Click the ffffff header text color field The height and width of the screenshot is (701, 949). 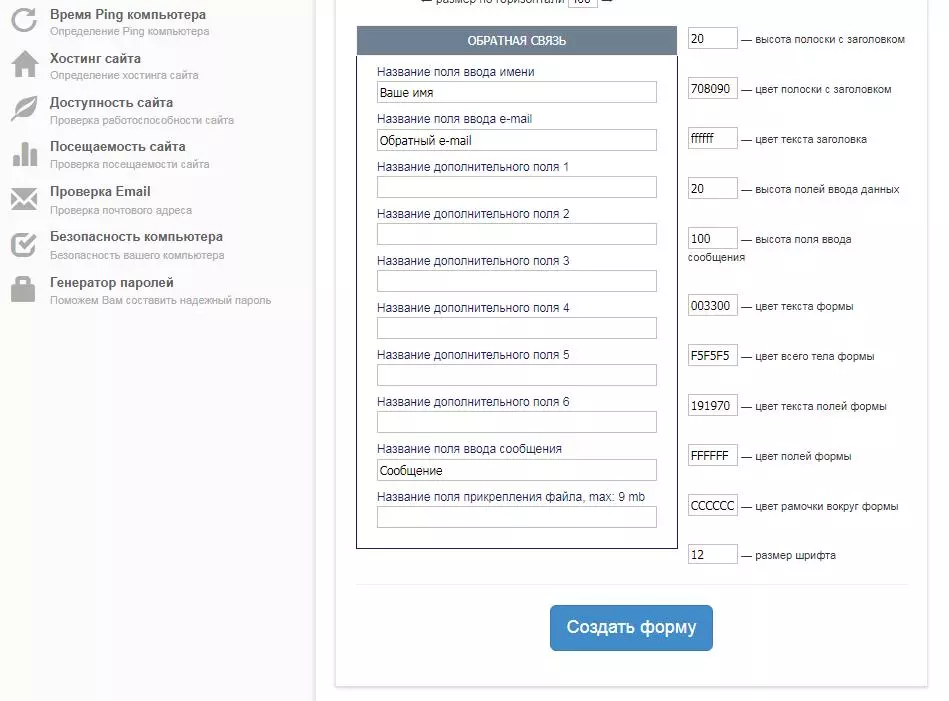[x=712, y=138]
